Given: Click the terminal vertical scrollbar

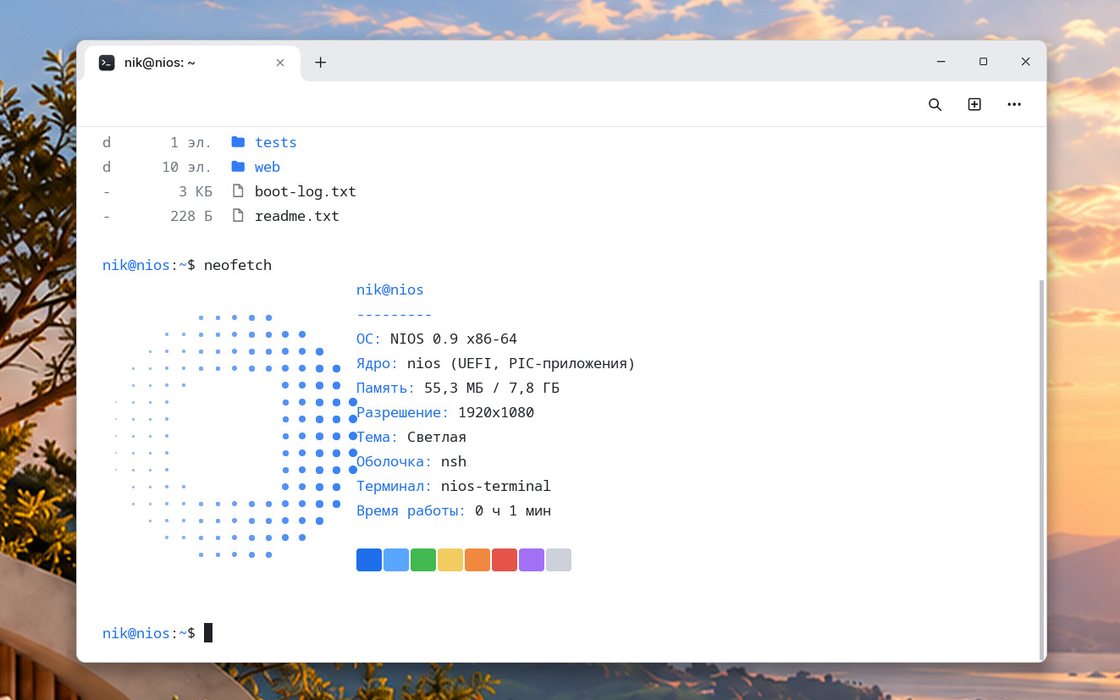Looking at the screenshot, I should click(x=1041, y=468).
